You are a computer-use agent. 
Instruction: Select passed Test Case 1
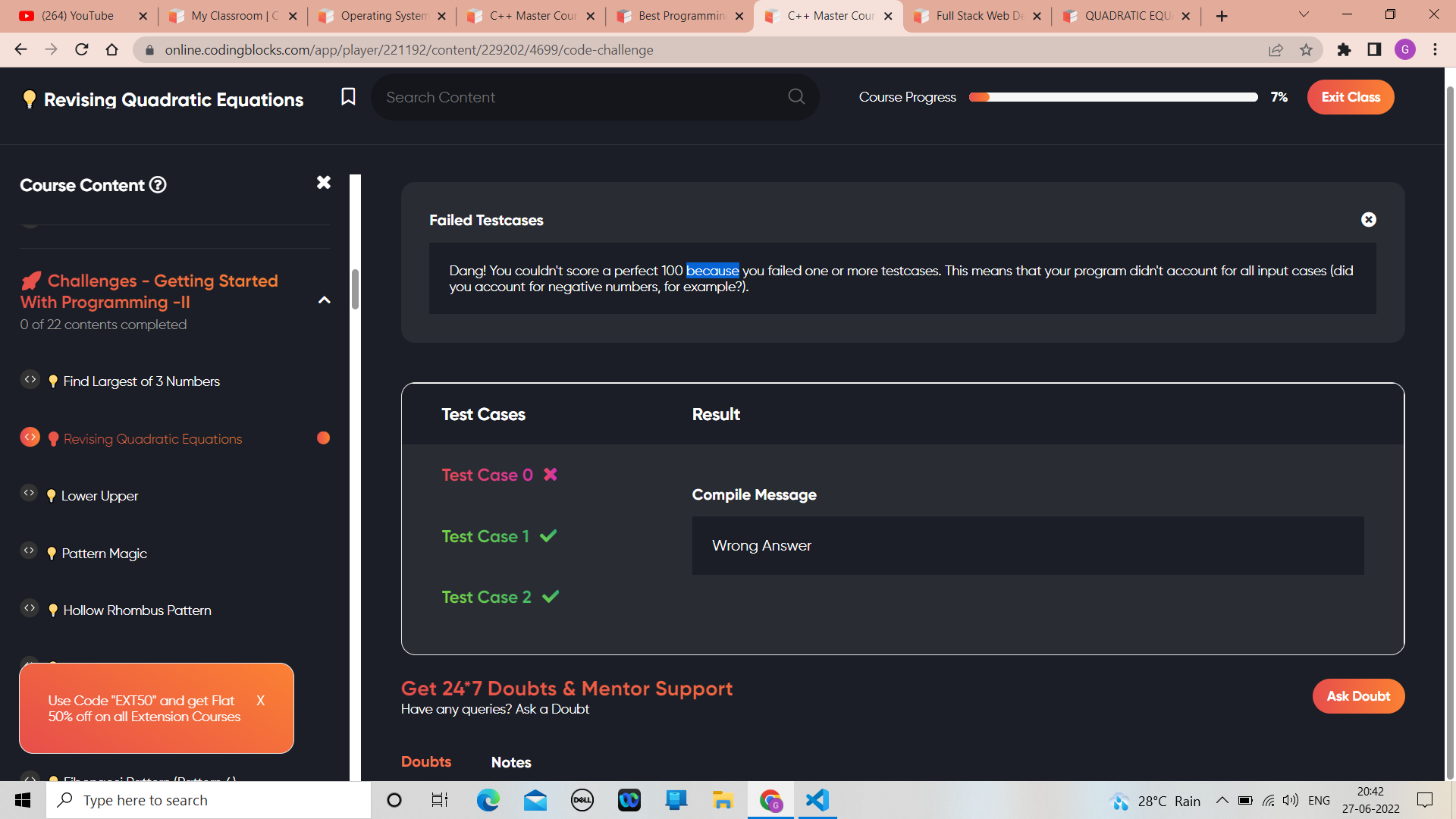[485, 537]
